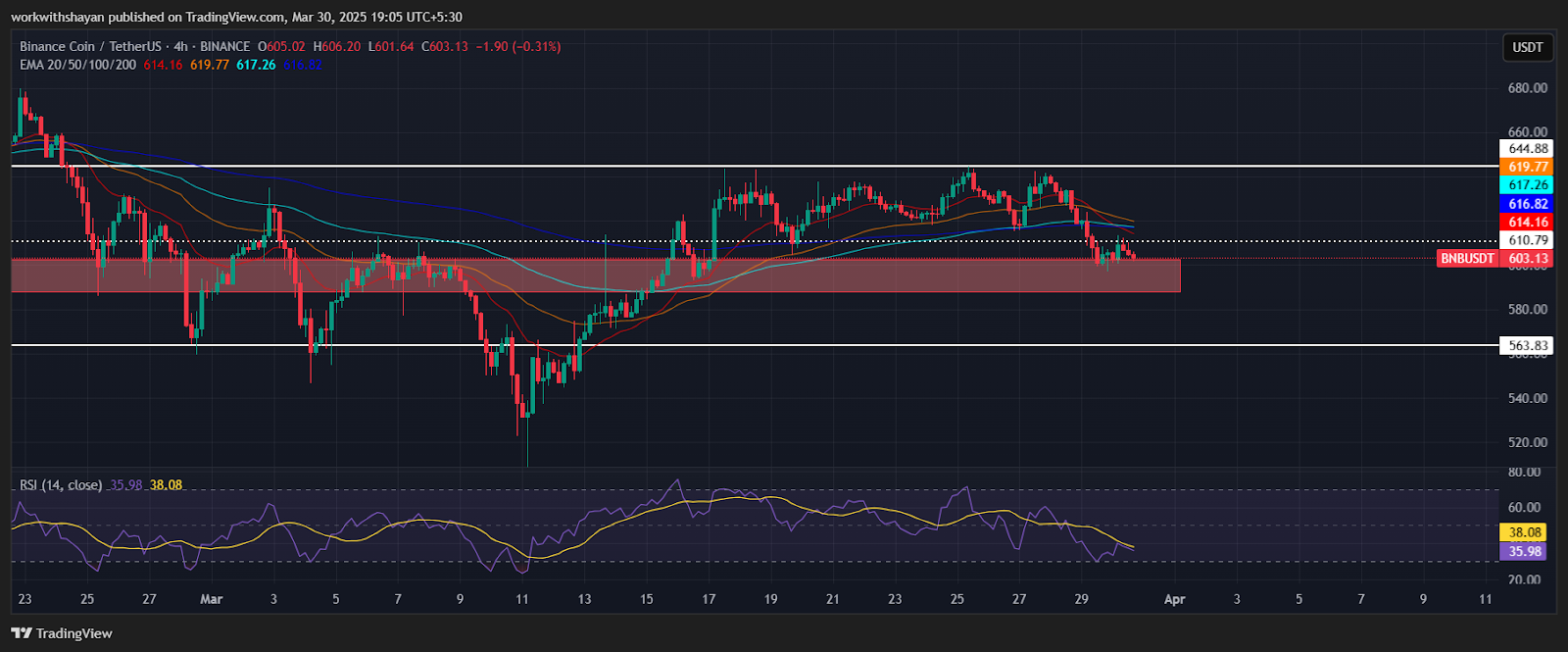Click the Mar date on time axis
The image size is (1568, 652).
(x=211, y=599)
